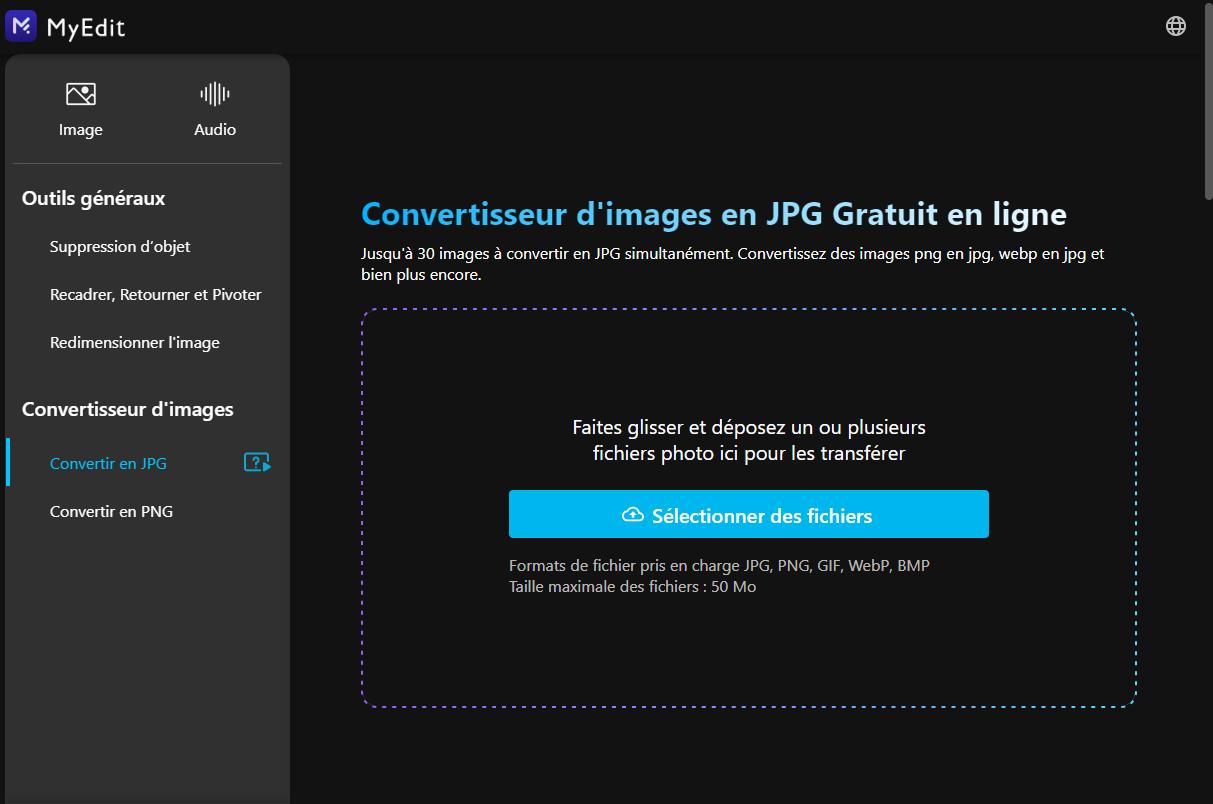This screenshot has height=804, width=1213.
Task: Open the language globe menu
Action: click(x=1176, y=26)
